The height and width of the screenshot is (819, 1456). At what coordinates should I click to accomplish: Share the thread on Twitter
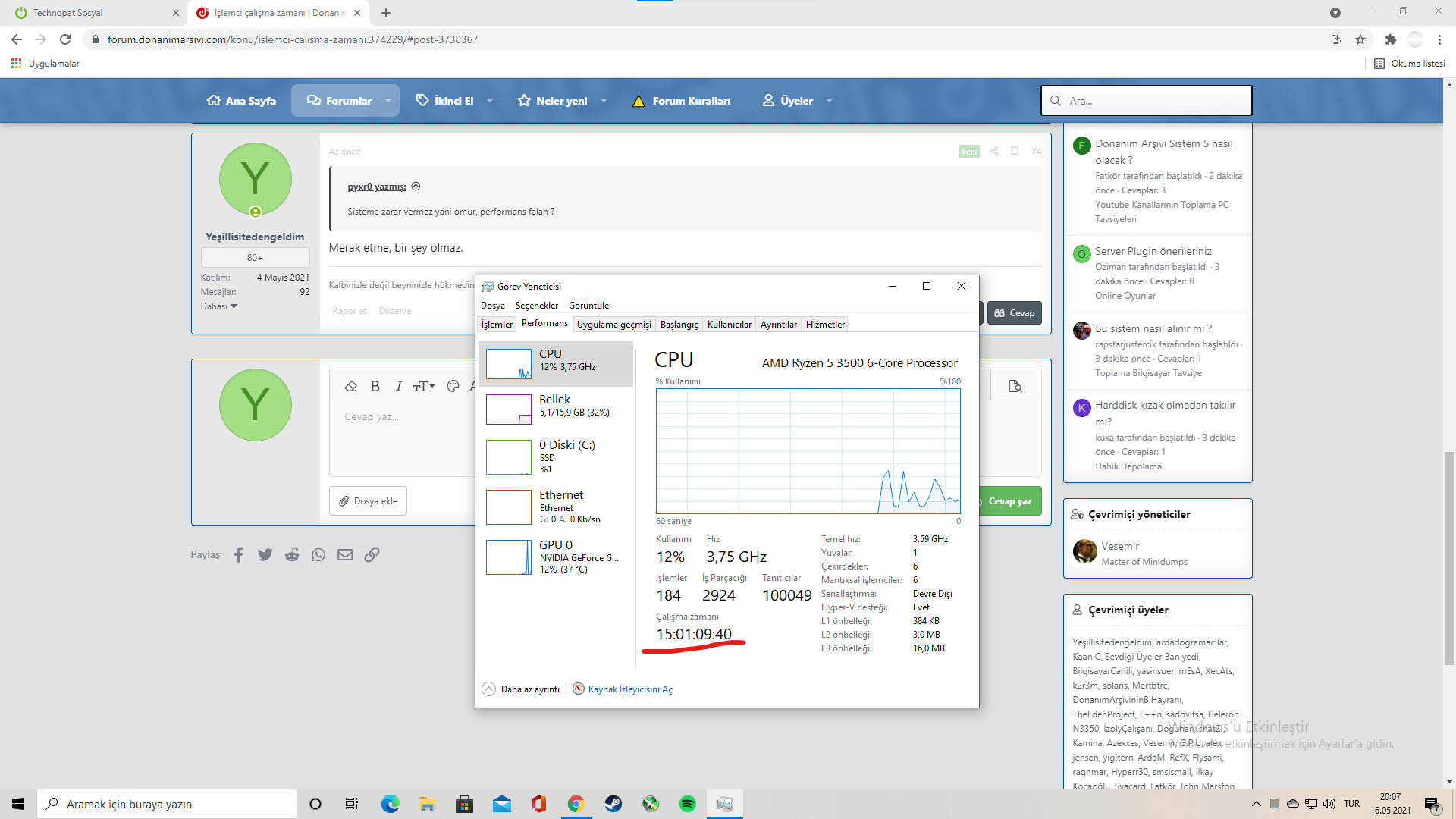click(x=265, y=555)
